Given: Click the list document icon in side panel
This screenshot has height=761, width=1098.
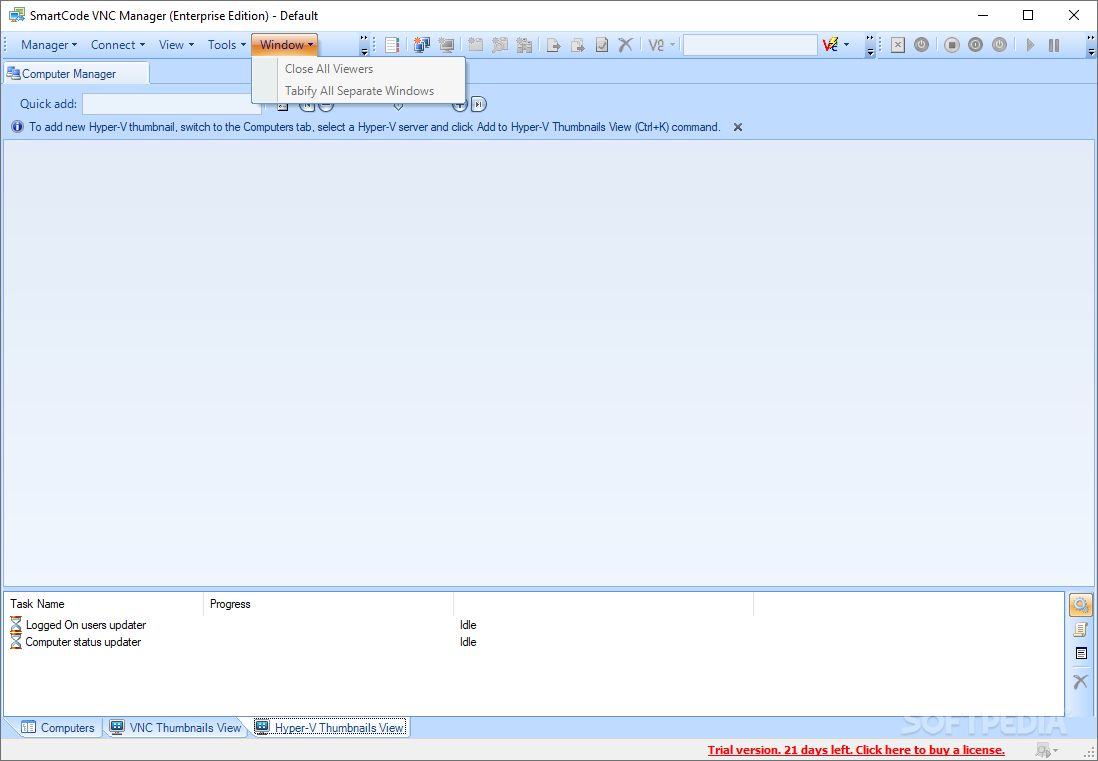Looking at the screenshot, I should [1081, 654].
